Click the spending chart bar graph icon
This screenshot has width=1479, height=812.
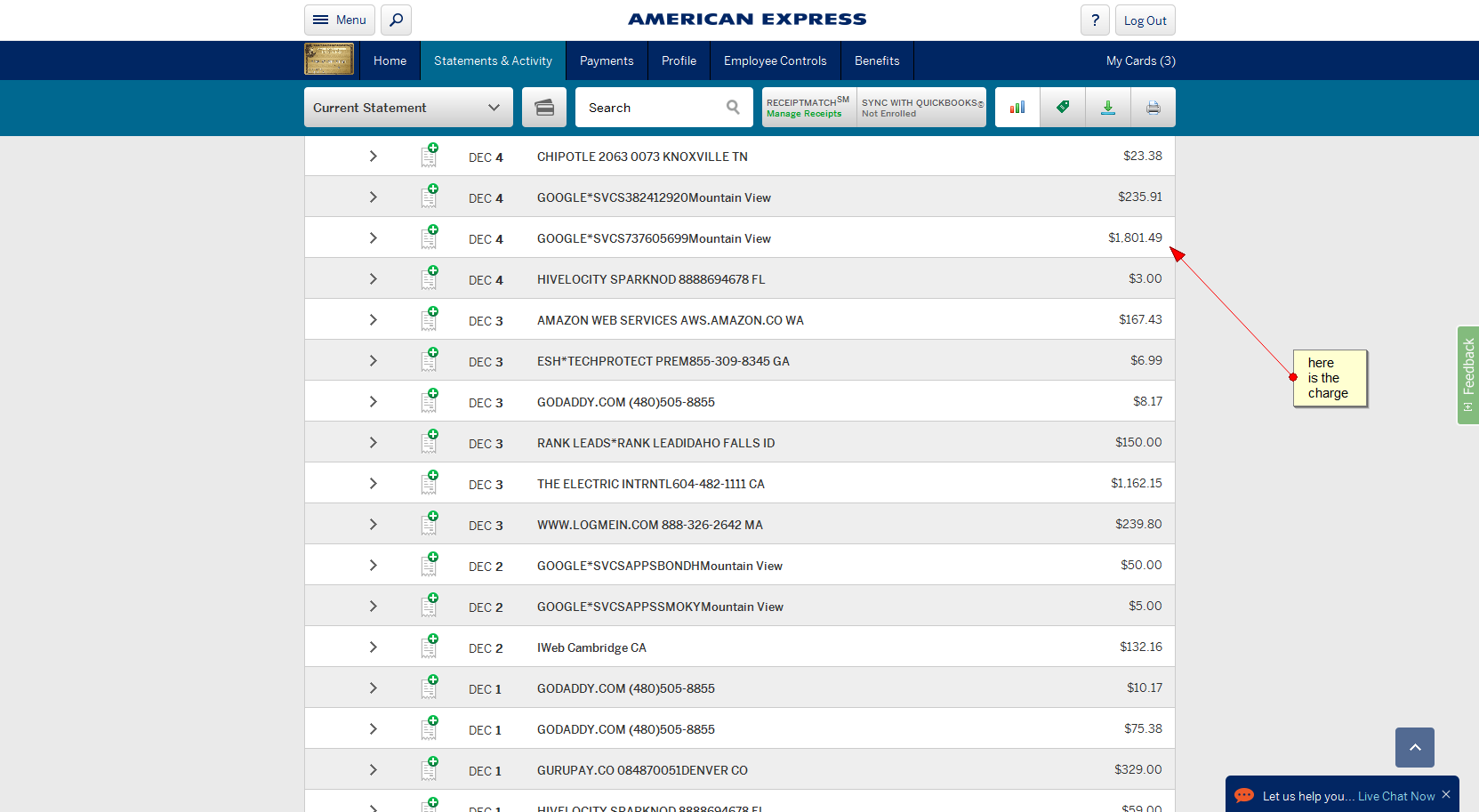point(1017,108)
